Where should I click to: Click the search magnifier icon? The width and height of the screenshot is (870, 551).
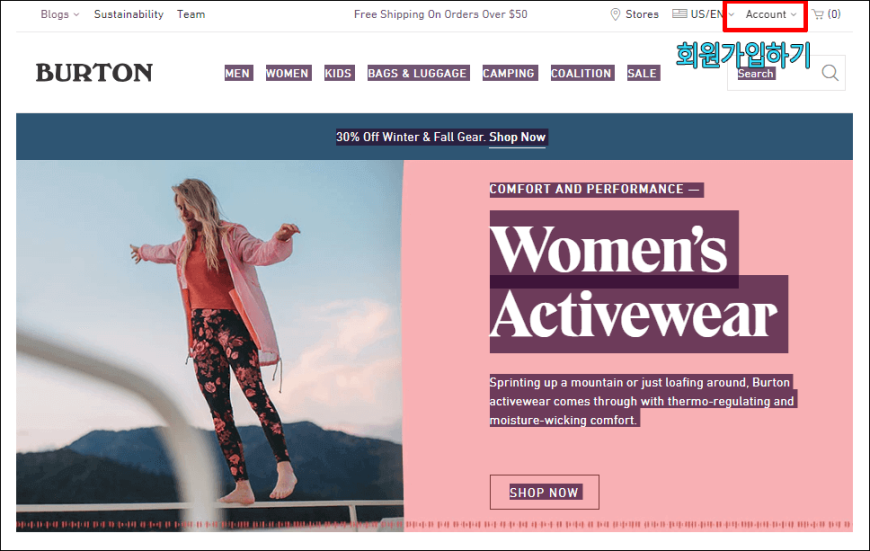(x=830, y=73)
